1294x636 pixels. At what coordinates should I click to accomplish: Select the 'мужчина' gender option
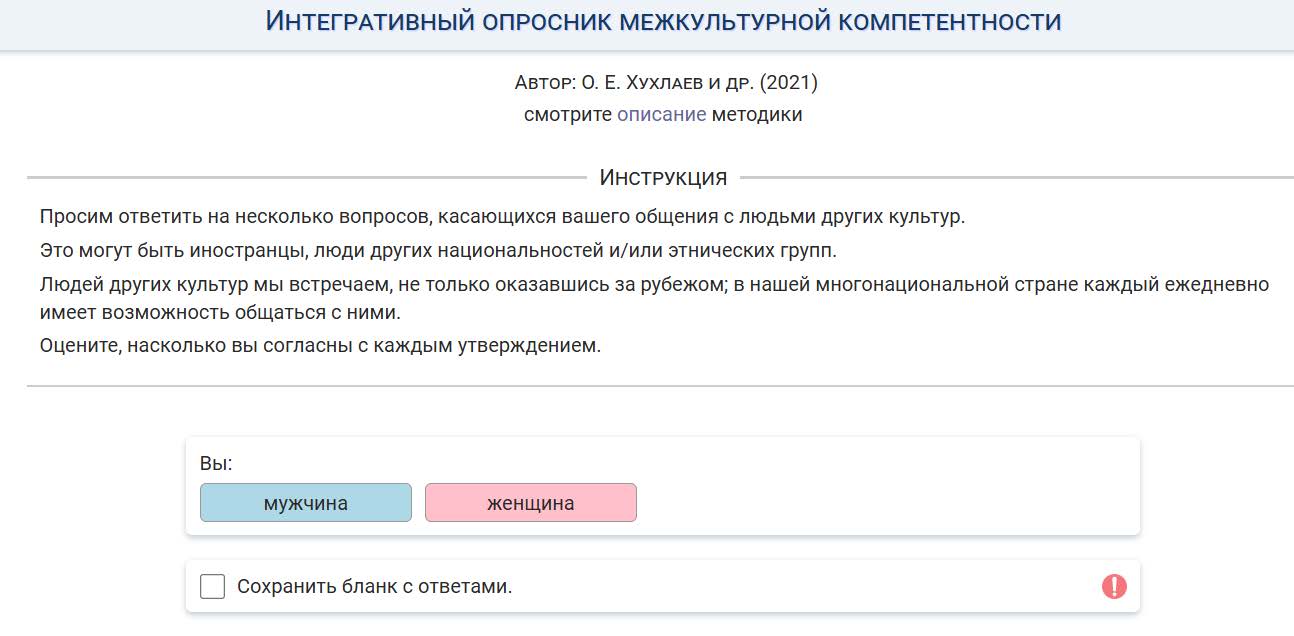point(305,503)
